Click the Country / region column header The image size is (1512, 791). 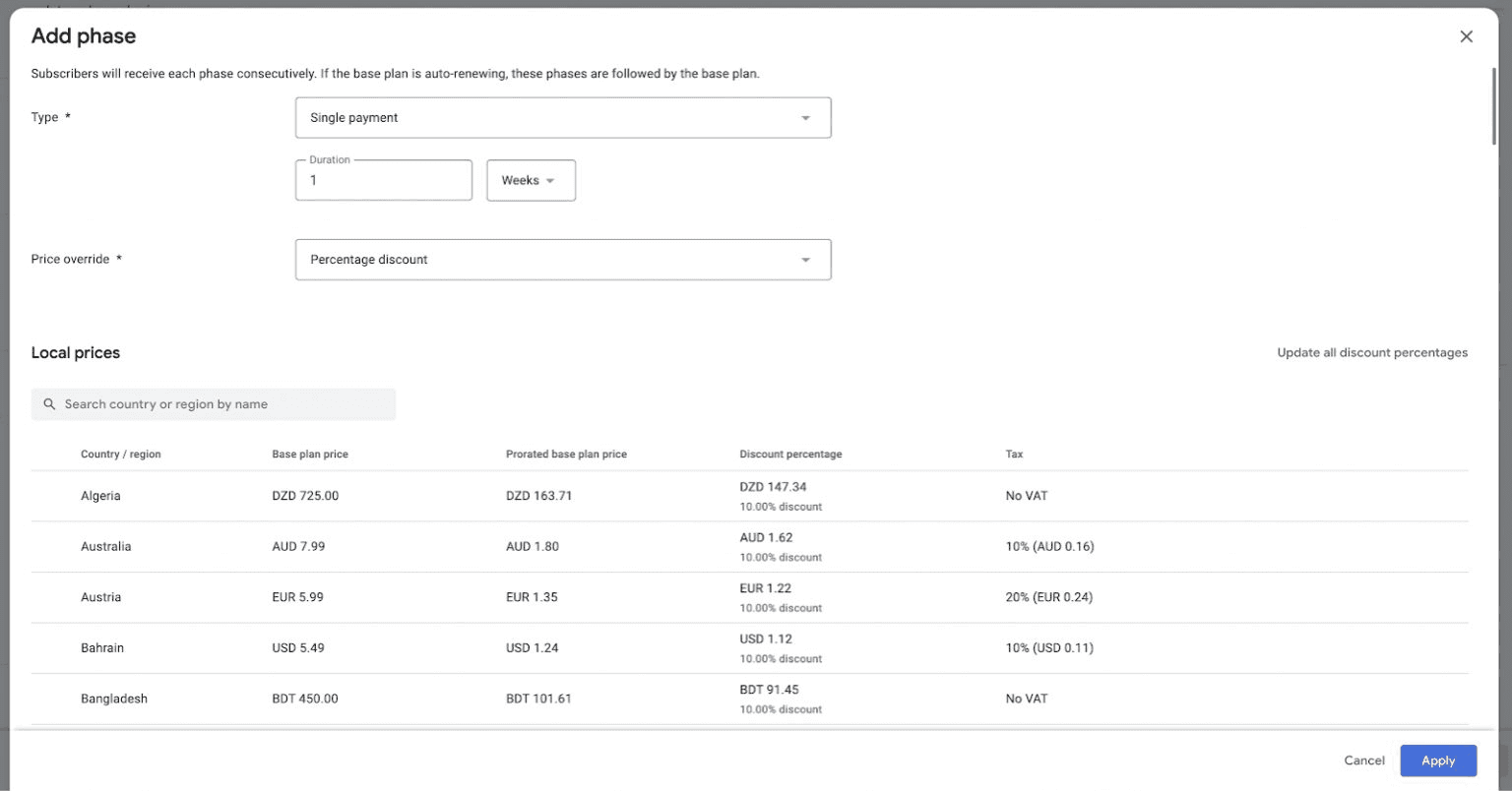[x=120, y=454]
